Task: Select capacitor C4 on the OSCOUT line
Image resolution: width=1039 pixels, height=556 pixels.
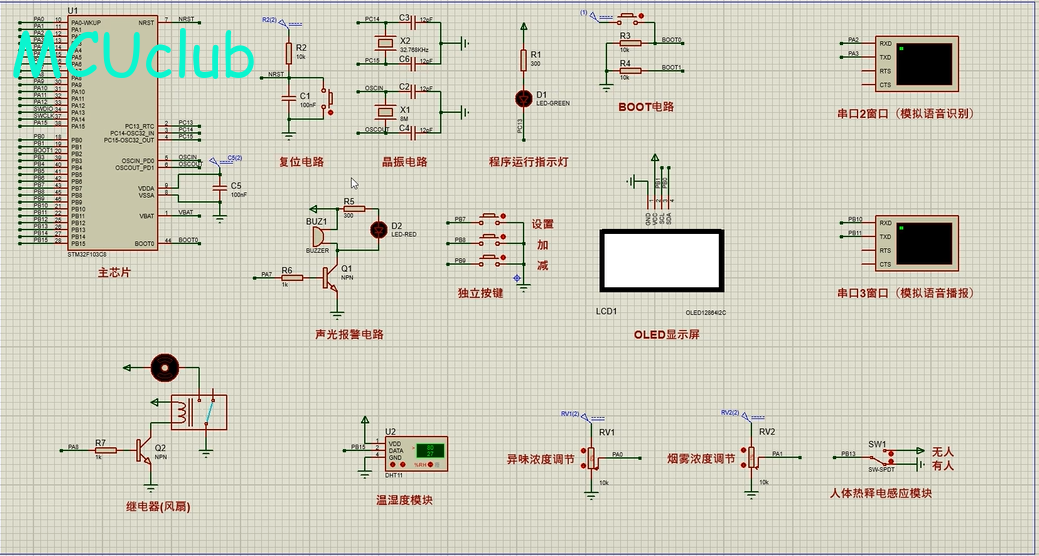Action: pyautogui.click(x=415, y=133)
